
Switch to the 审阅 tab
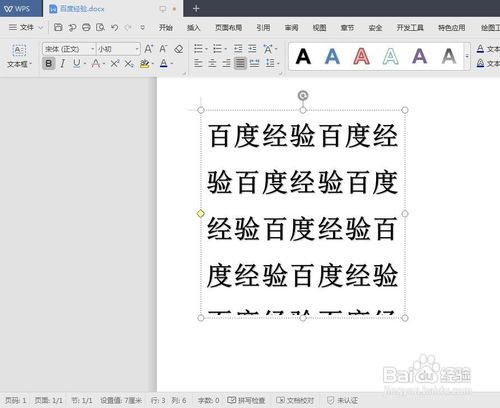(x=291, y=28)
